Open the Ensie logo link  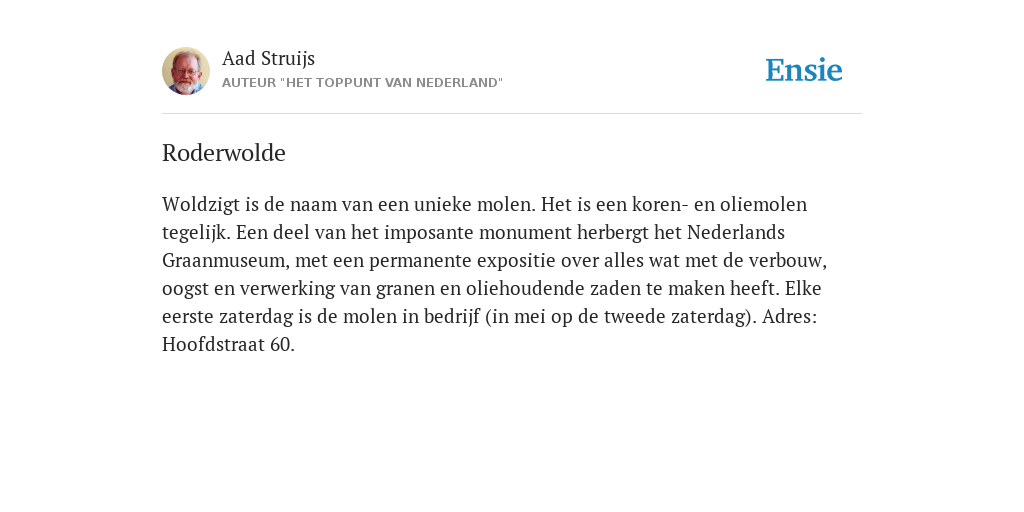(x=804, y=70)
